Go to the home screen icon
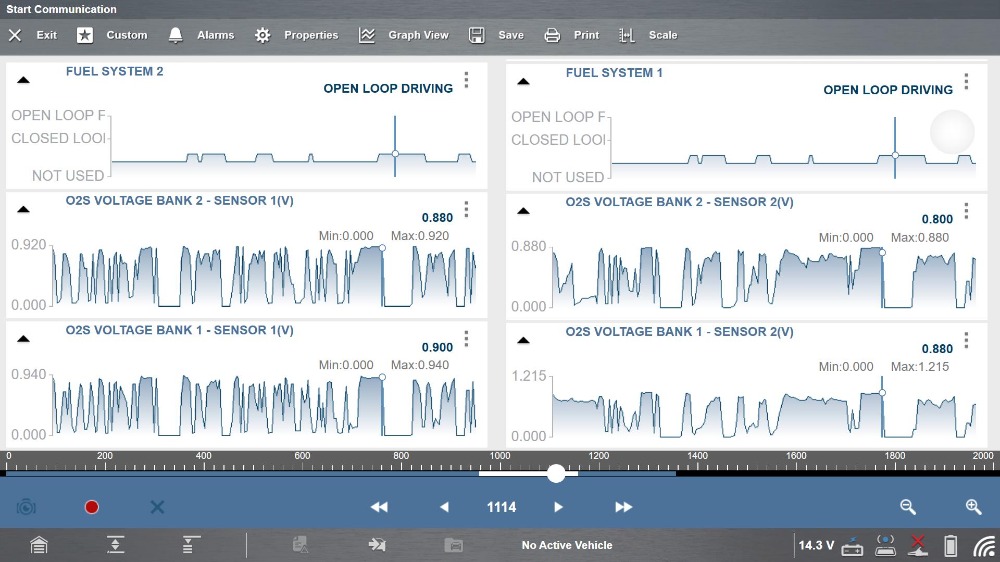 [x=38, y=545]
